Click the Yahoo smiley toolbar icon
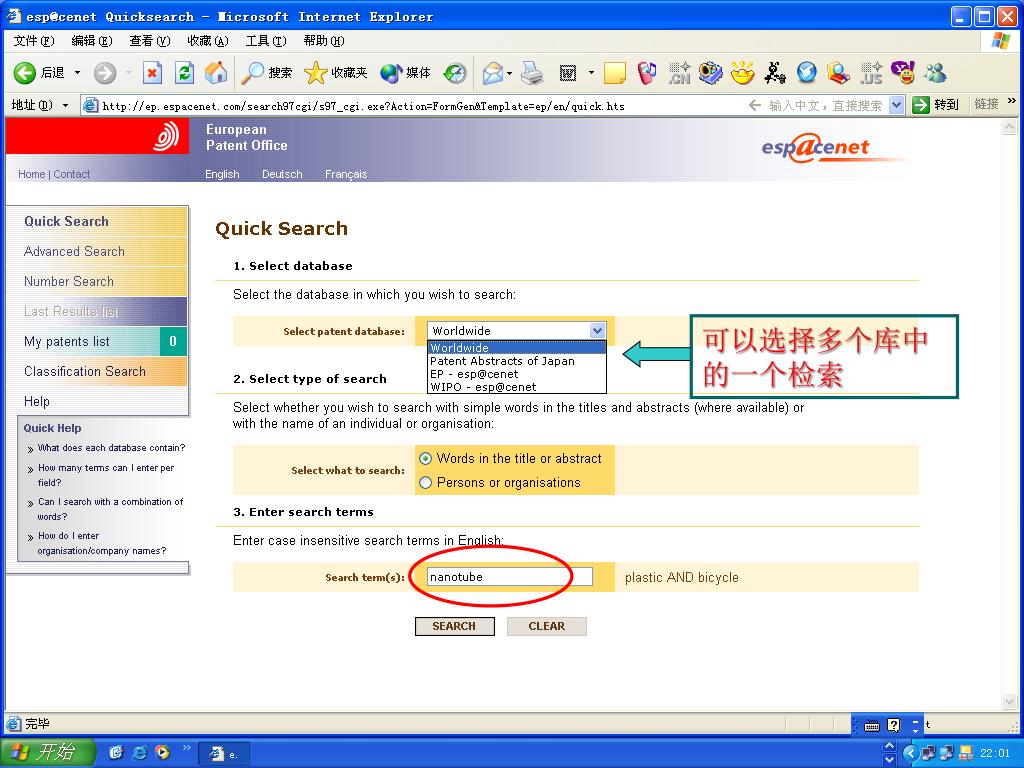This screenshot has width=1024, height=768. pos(903,73)
